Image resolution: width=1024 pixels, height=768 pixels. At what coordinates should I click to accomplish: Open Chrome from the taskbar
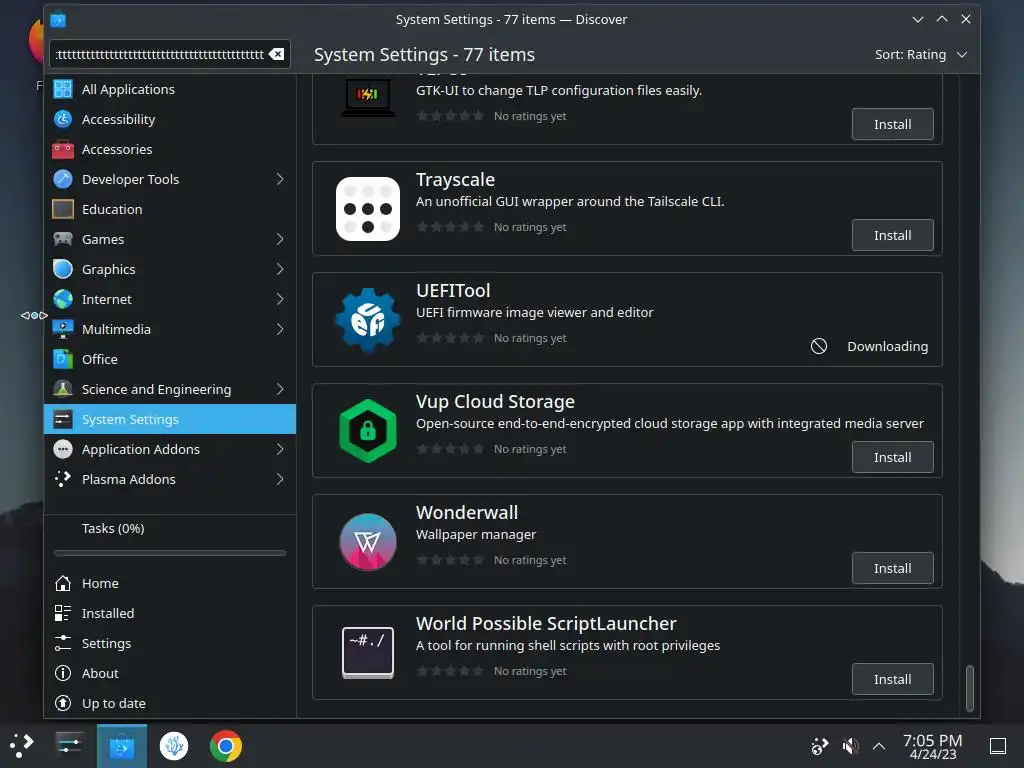pos(225,745)
